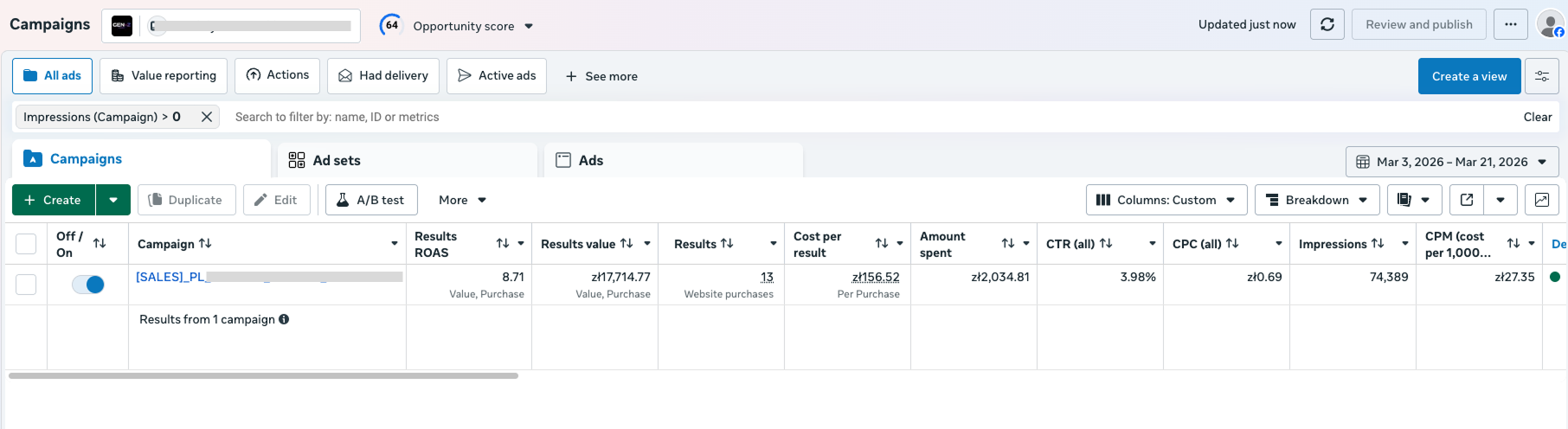Expand the Columns: Custom dropdown

1166,200
